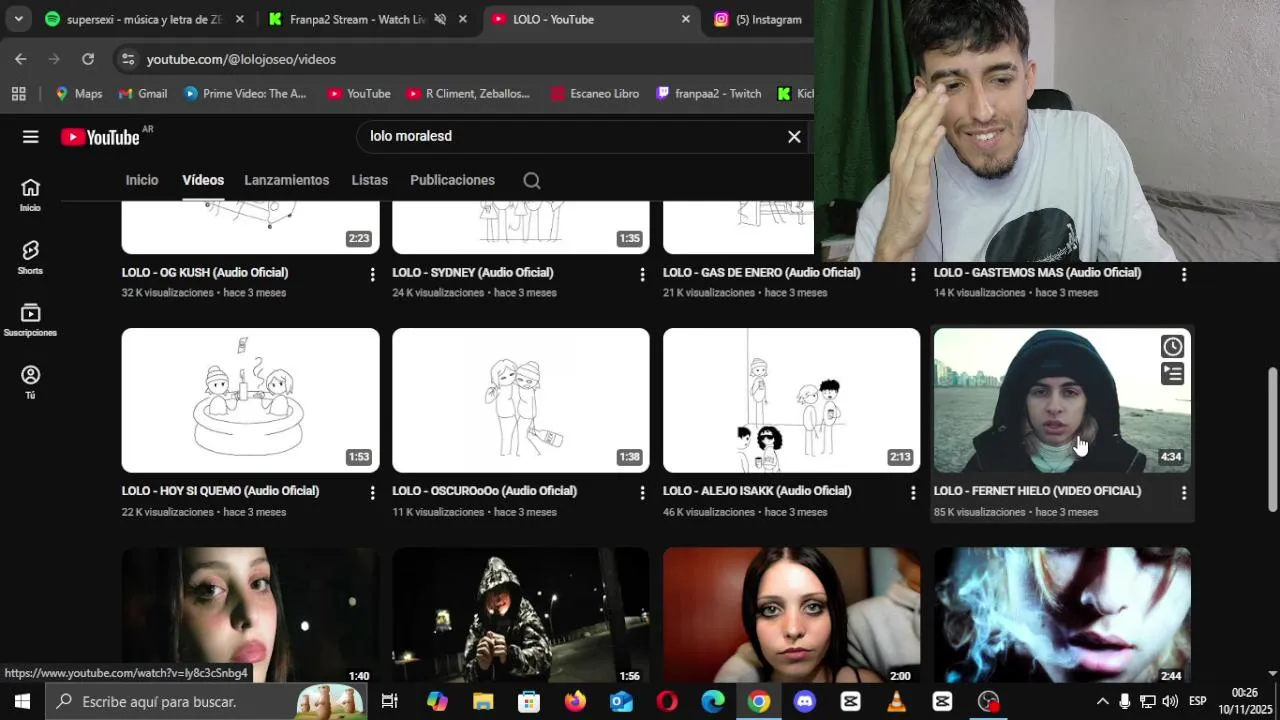
Task: Open LOLO - ALEJO ISAKK title link
Action: pos(757,491)
